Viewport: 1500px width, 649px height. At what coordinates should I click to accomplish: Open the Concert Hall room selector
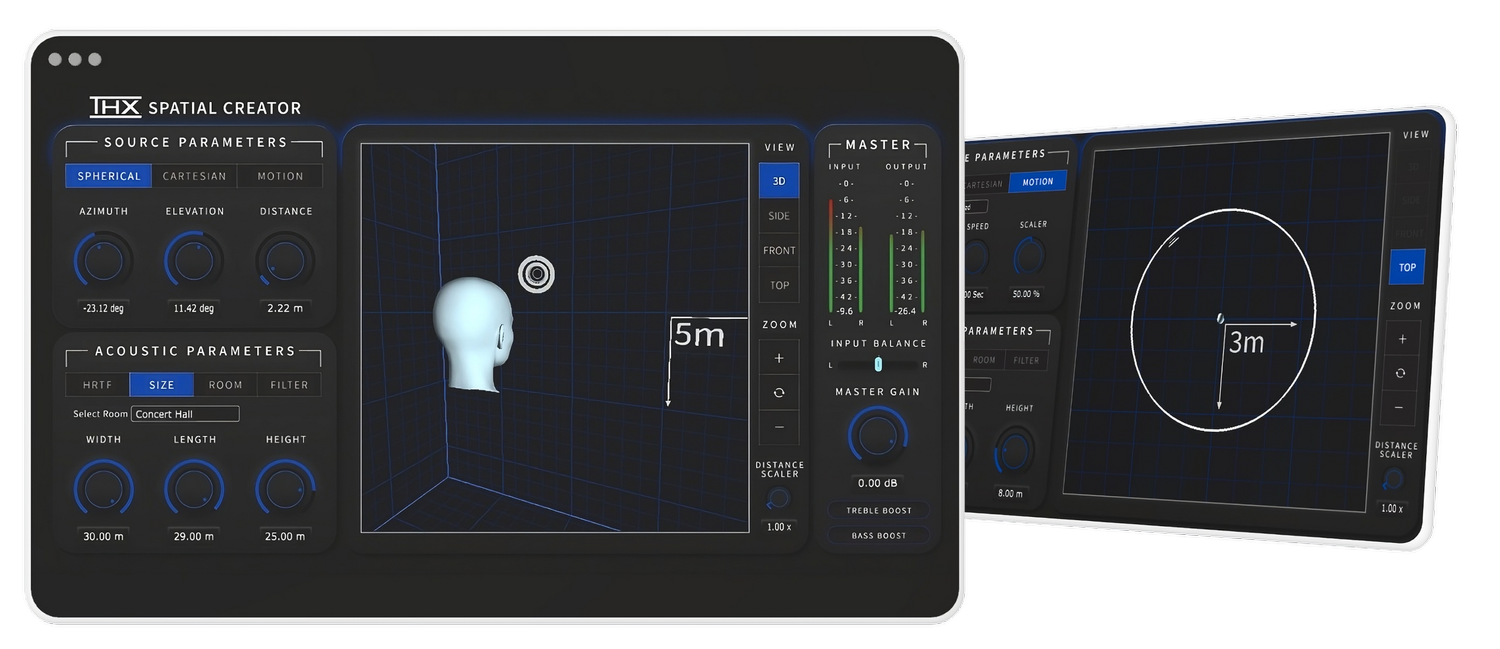tap(184, 413)
